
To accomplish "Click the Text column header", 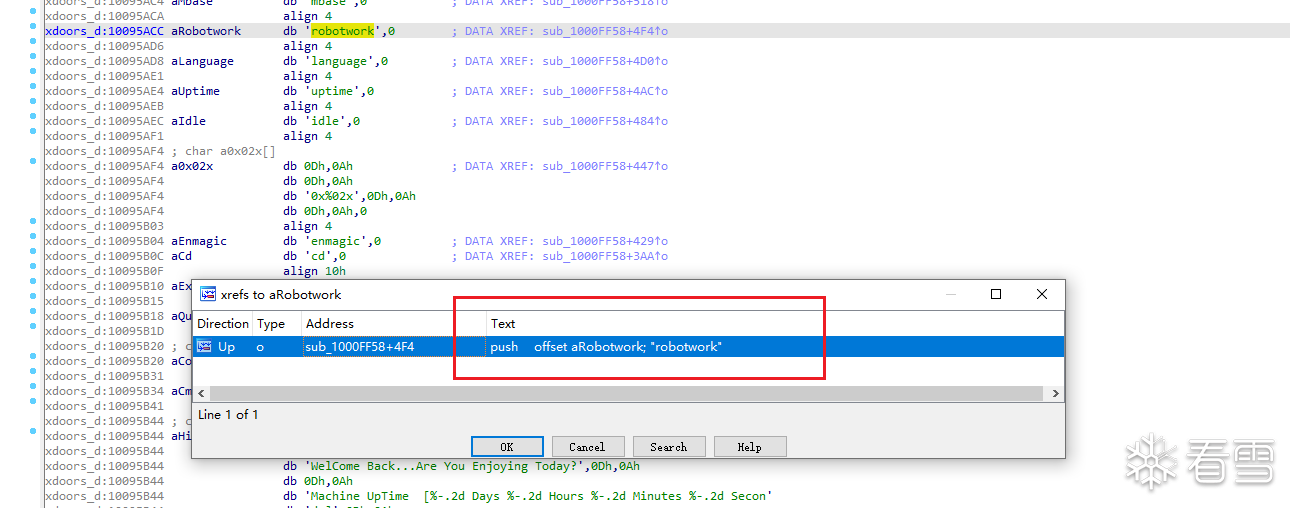I will click(503, 324).
